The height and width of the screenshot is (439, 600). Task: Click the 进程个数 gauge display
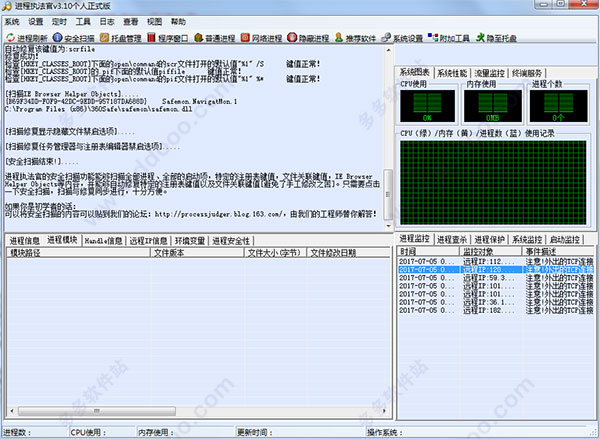(558, 106)
